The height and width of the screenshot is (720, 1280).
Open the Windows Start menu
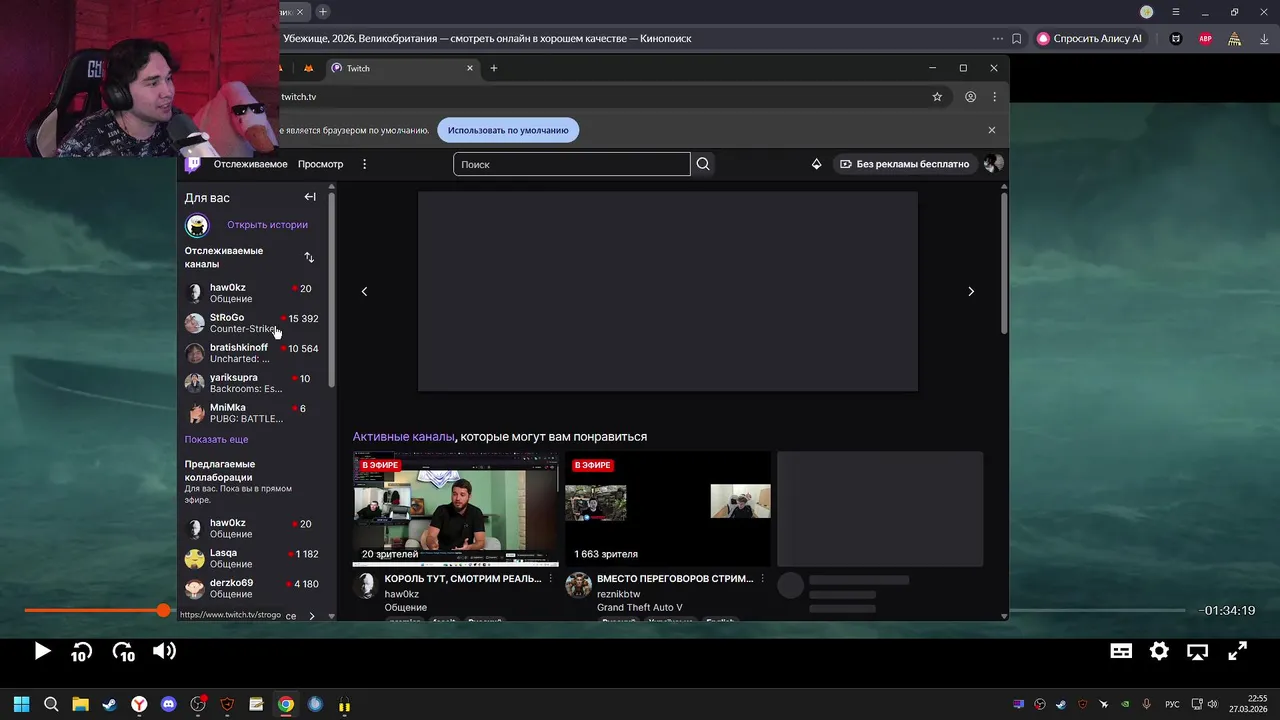pos(21,704)
